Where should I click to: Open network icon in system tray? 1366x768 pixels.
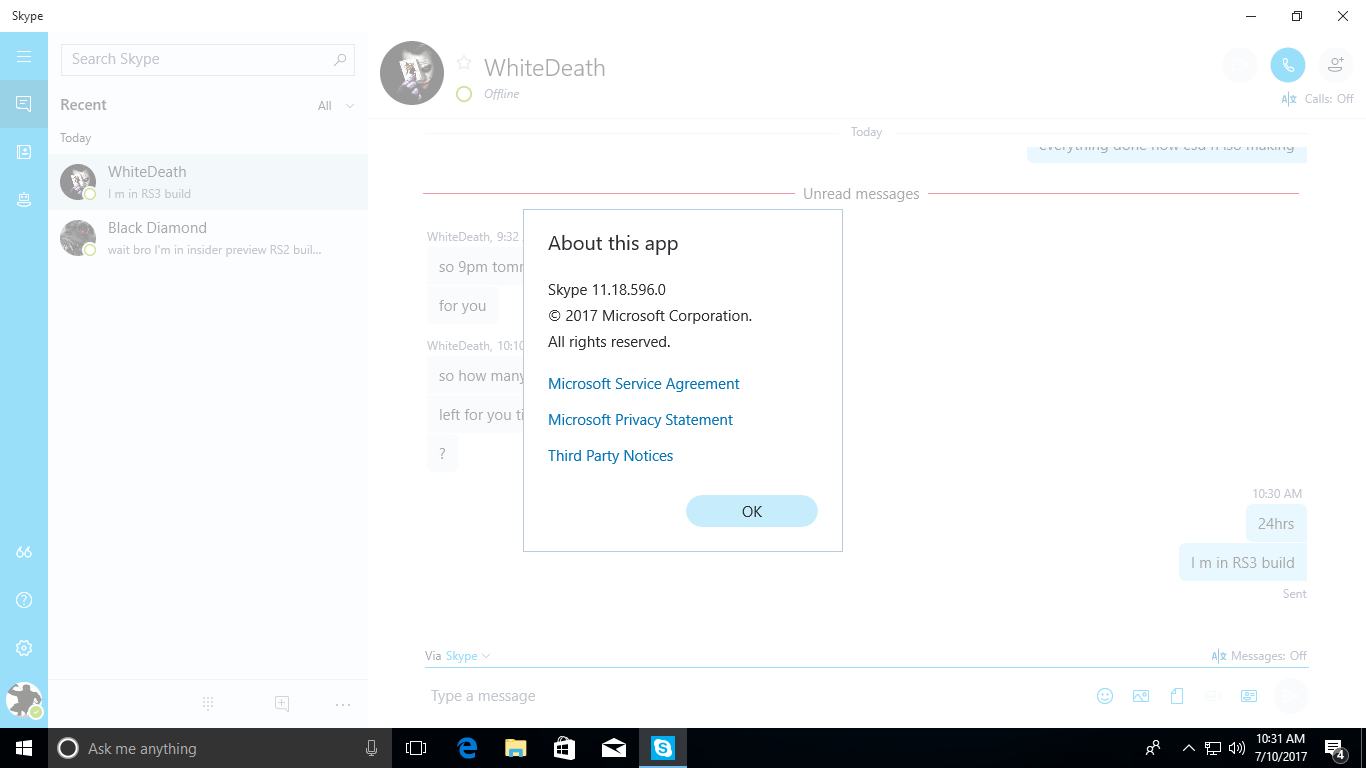[1213, 748]
